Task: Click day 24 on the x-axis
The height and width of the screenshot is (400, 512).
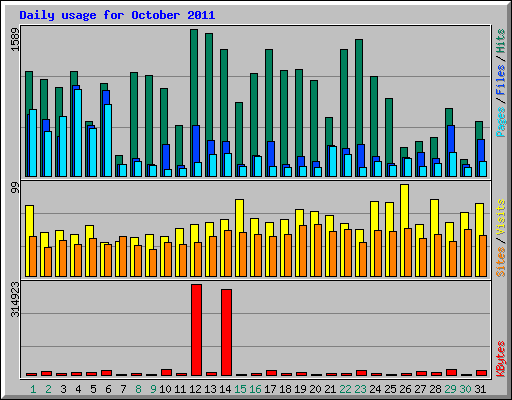Action: click(x=375, y=389)
